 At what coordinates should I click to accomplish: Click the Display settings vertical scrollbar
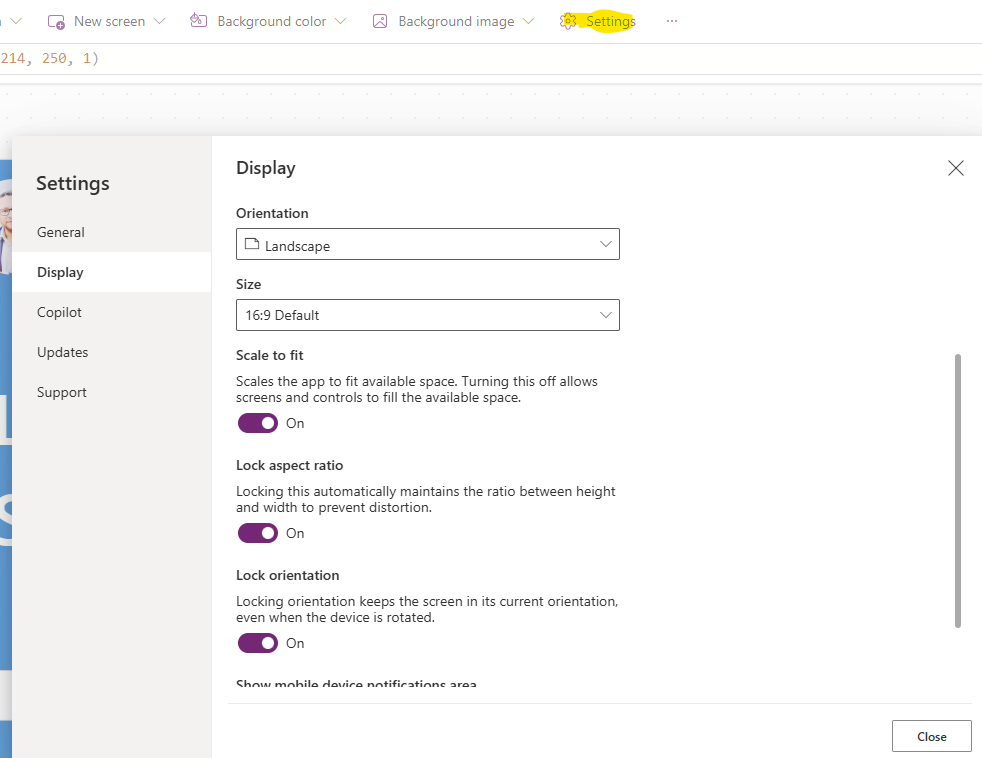pyautogui.click(x=958, y=491)
